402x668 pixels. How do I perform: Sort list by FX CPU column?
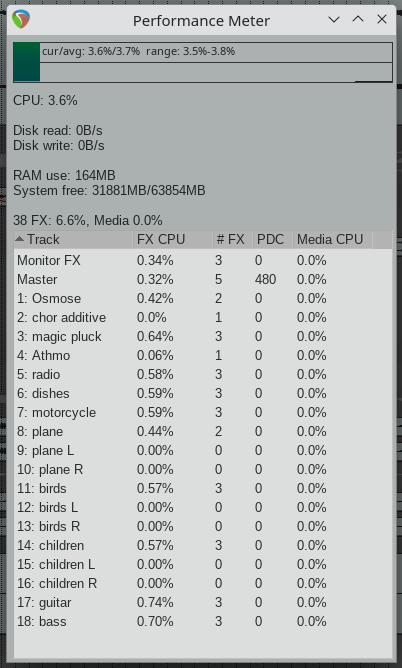pos(172,239)
